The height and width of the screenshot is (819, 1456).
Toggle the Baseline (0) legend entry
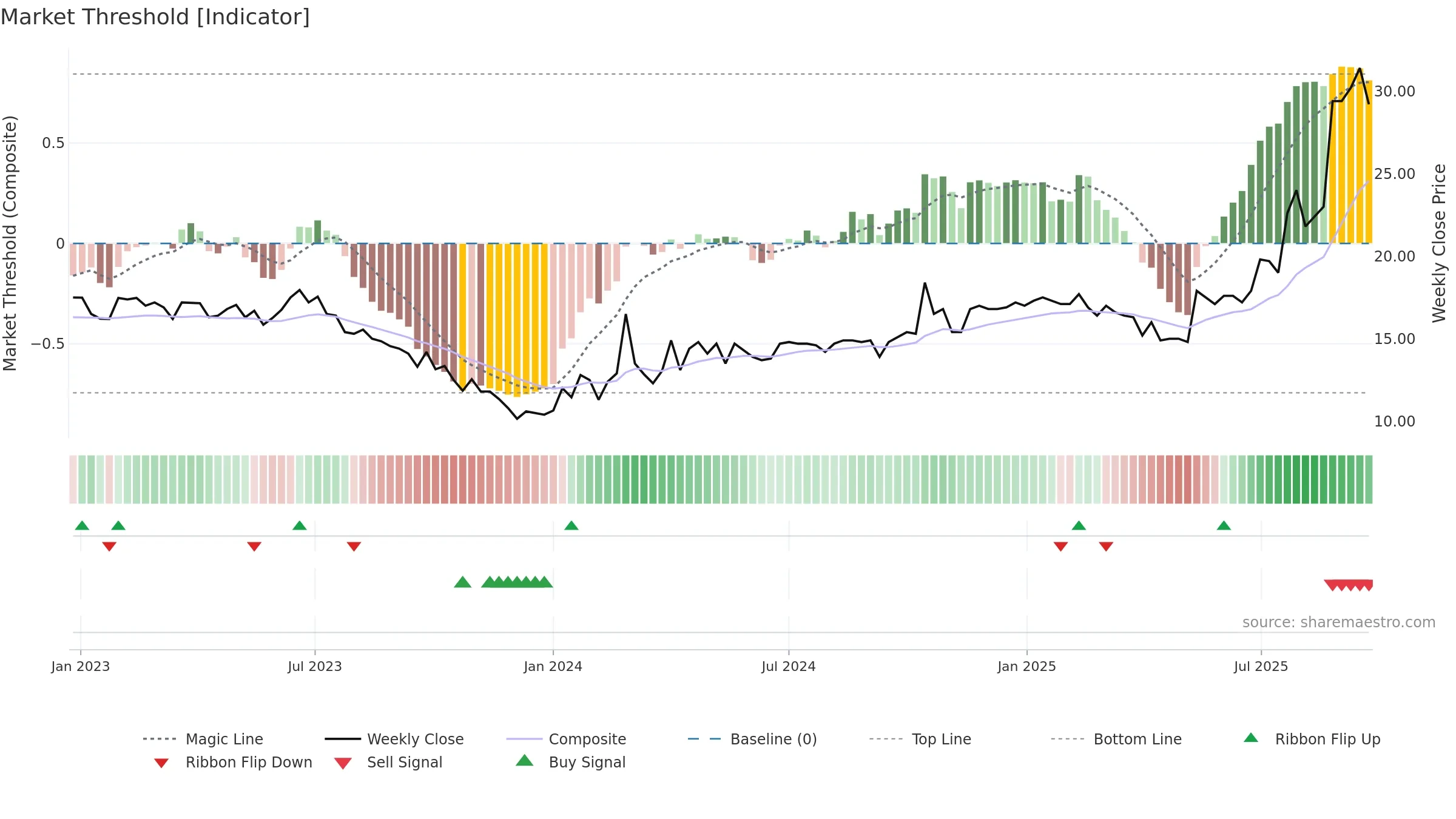click(752, 739)
